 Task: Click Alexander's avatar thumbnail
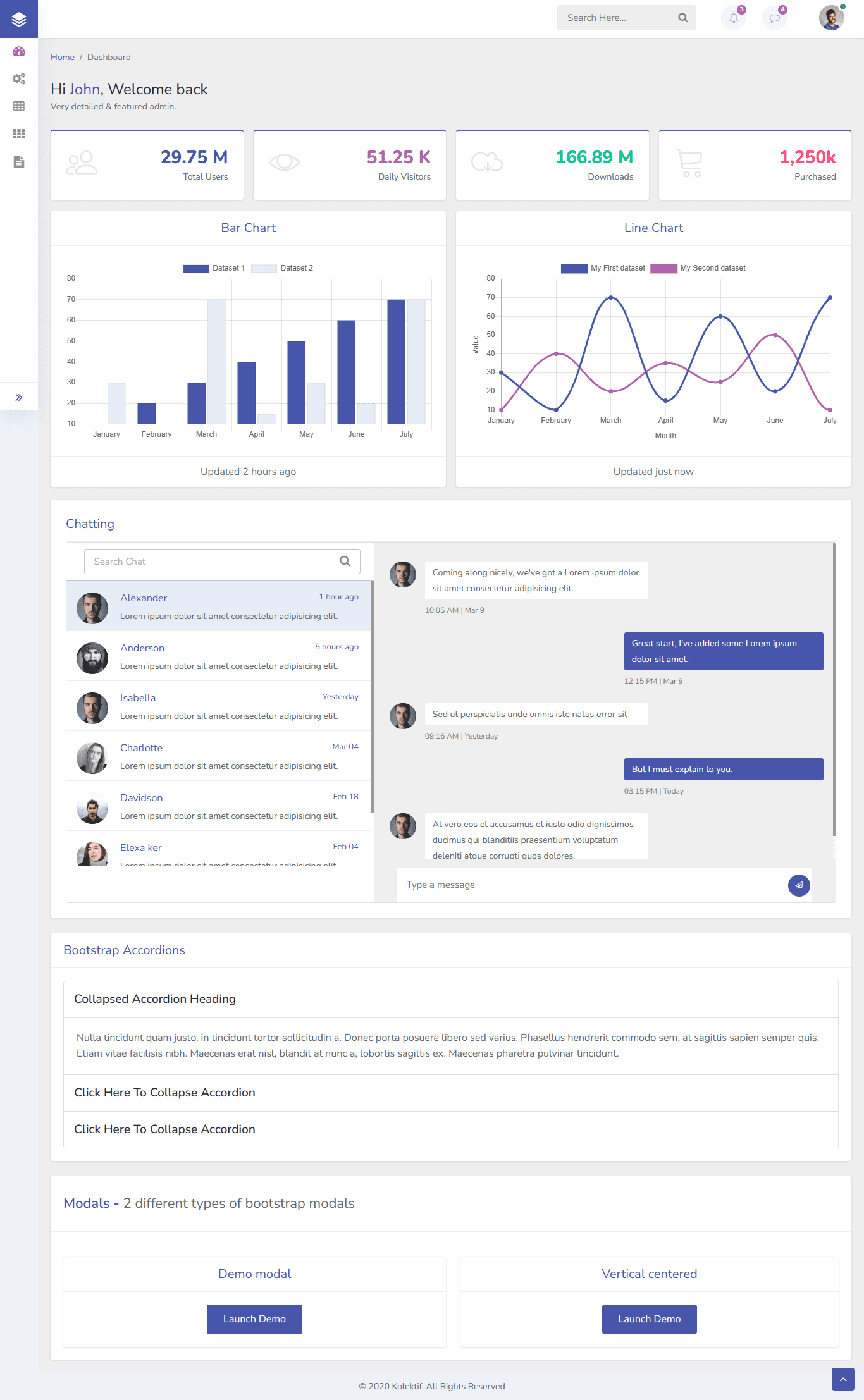[x=92, y=608]
